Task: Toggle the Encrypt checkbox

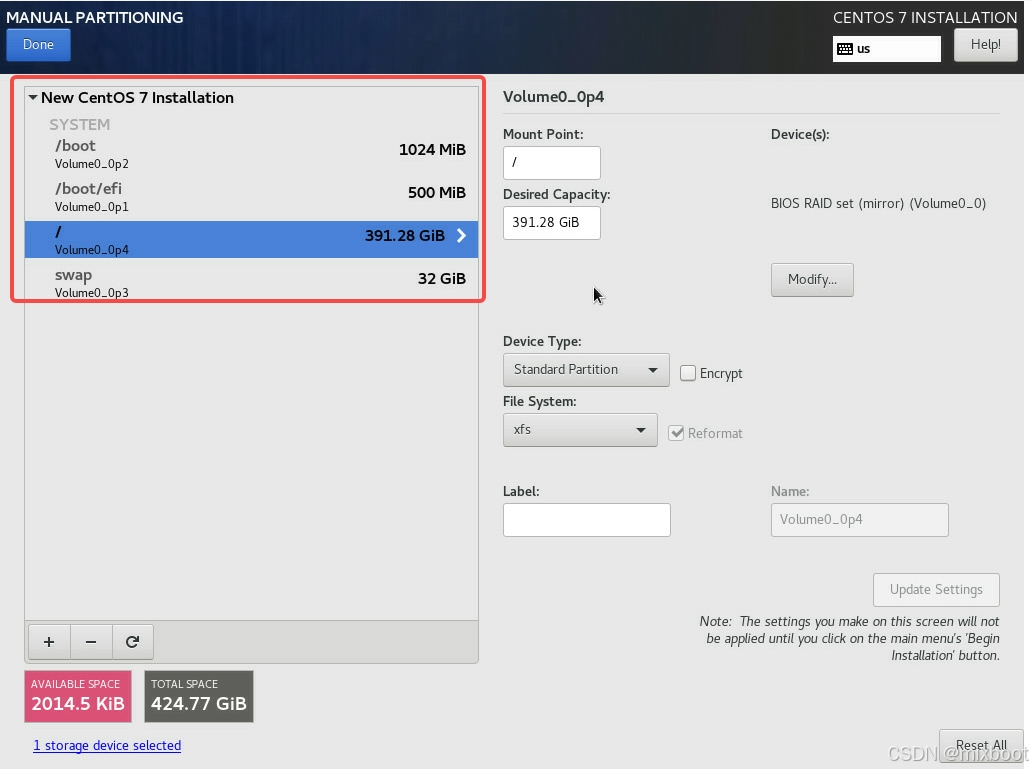Action: [x=687, y=373]
